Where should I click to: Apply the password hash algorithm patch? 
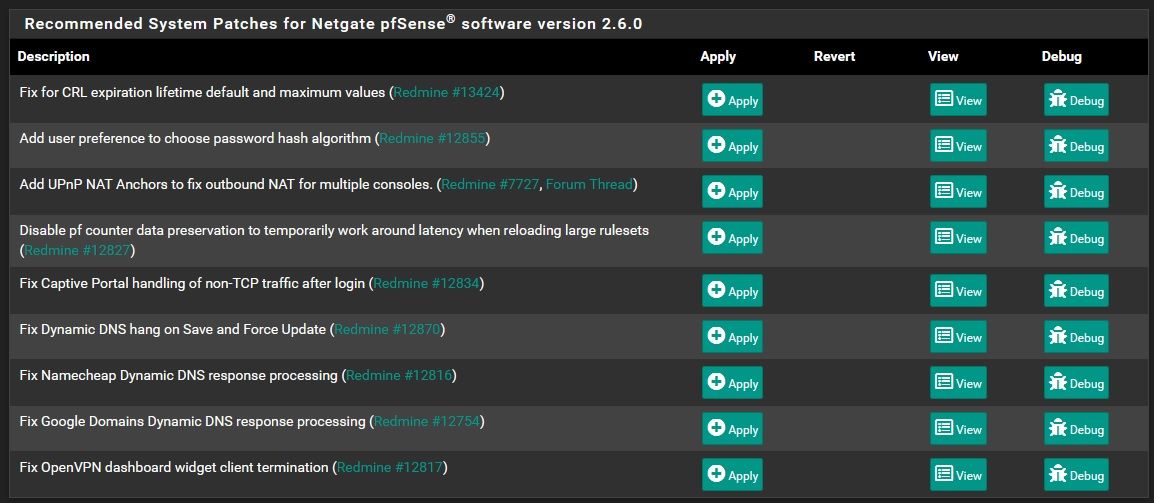tap(732, 145)
